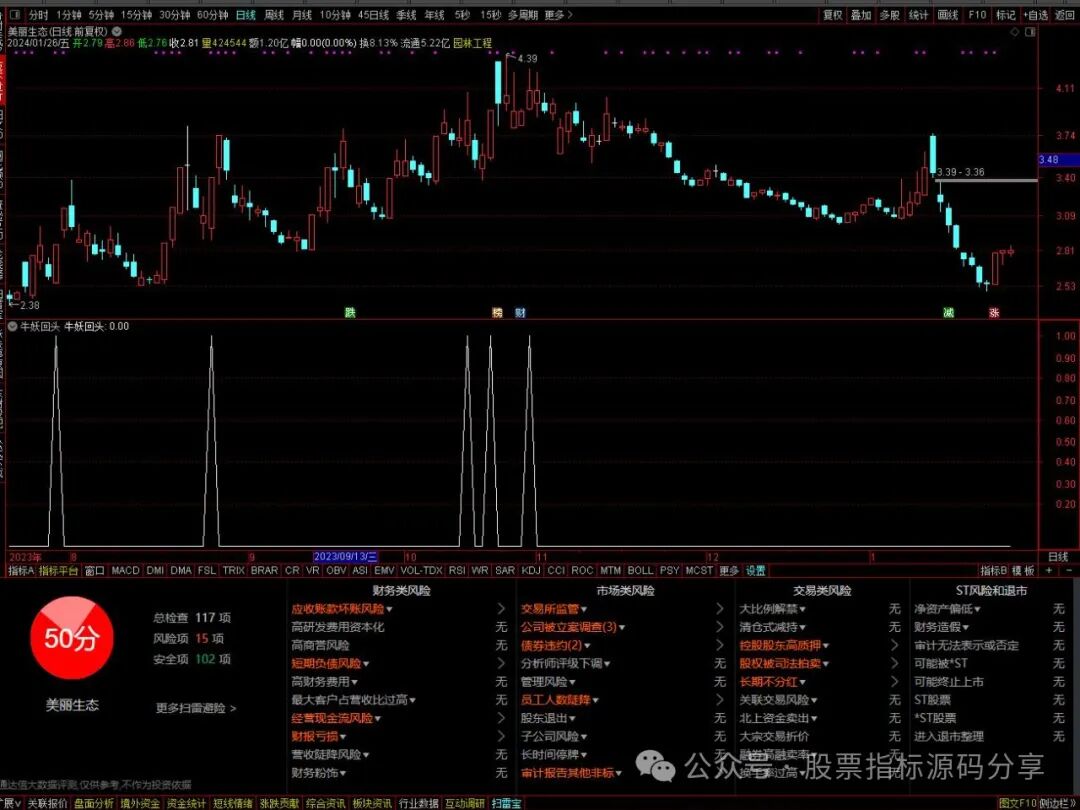Toggle 复权 adjustment in top toolbar
This screenshot has height=810, width=1080.
[x=833, y=14]
